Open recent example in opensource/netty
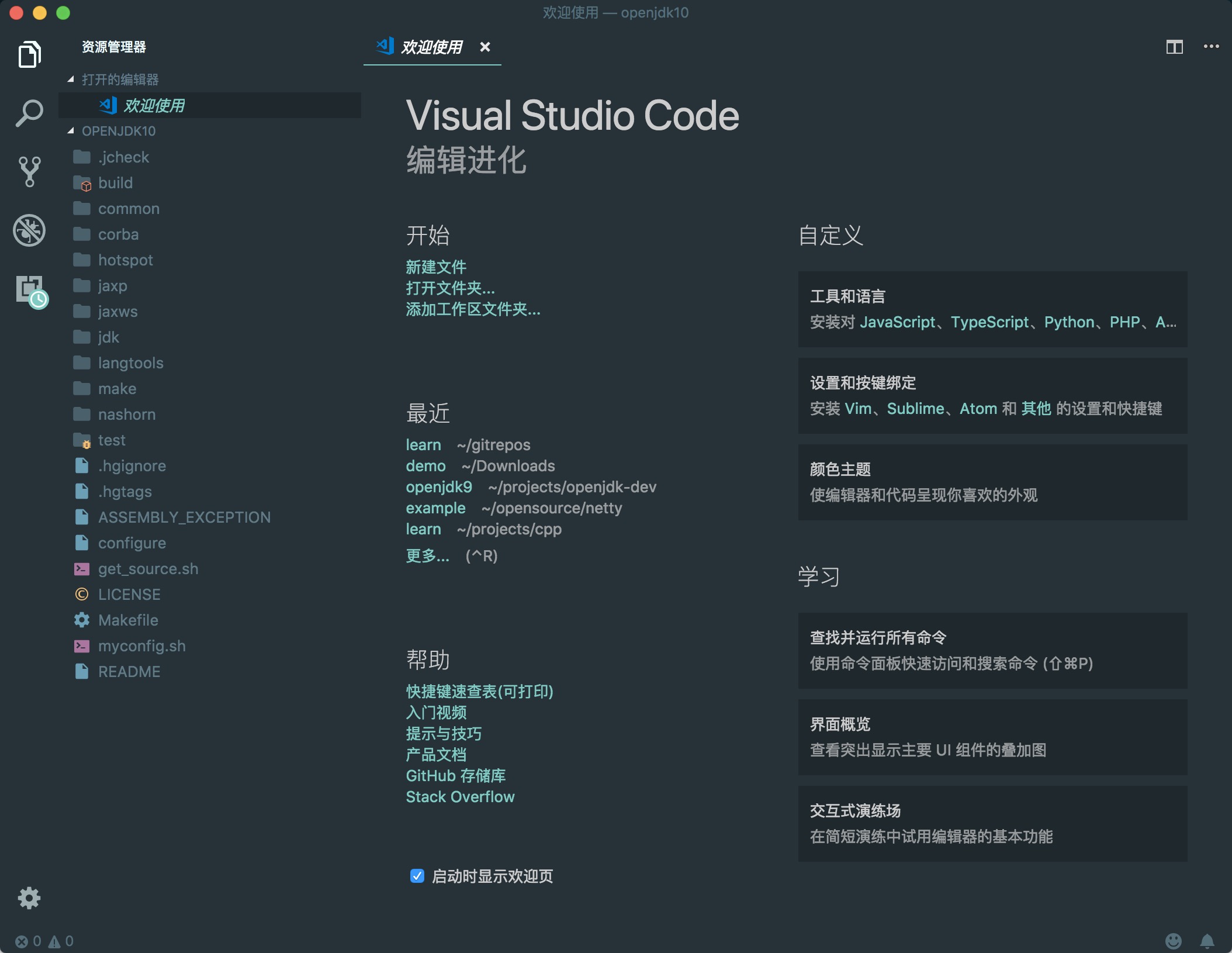The height and width of the screenshot is (953, 1232). (x=435, y=508)
